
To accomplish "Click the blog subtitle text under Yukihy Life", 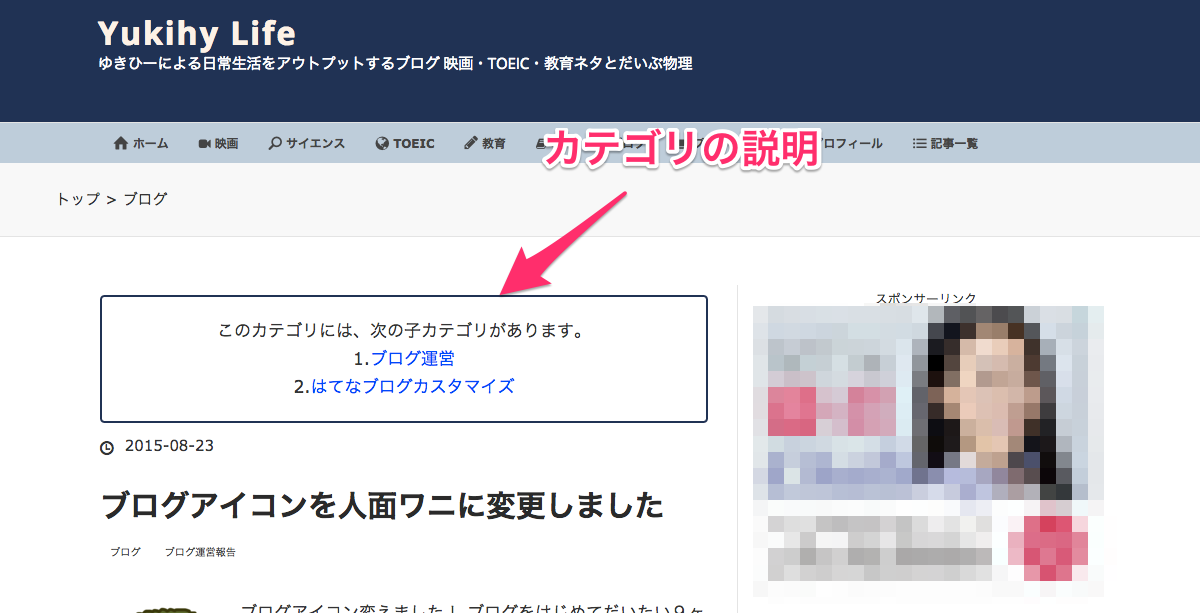I will (x=395, y=63).
